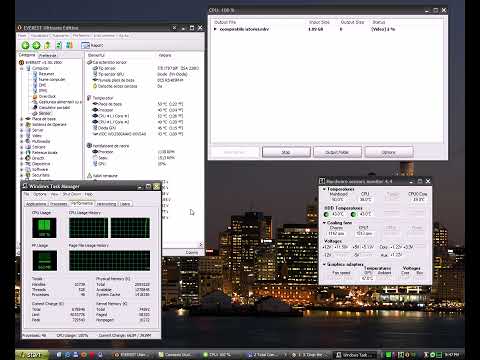Refresh the EVEREST sensor page
Viewport: 480px width, 360px height.
tap(59, 45)
